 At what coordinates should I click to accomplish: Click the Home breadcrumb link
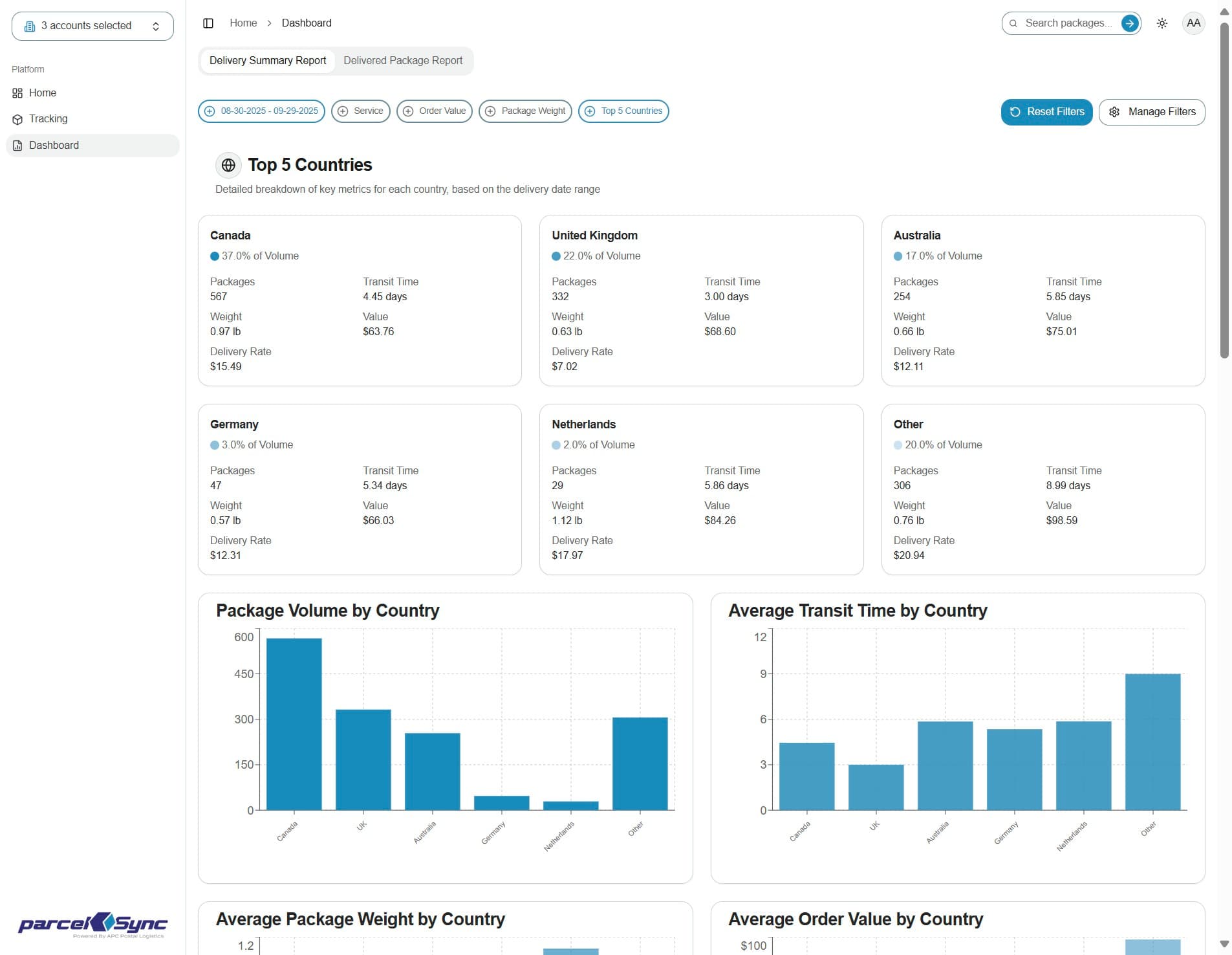tap(243, 23)
